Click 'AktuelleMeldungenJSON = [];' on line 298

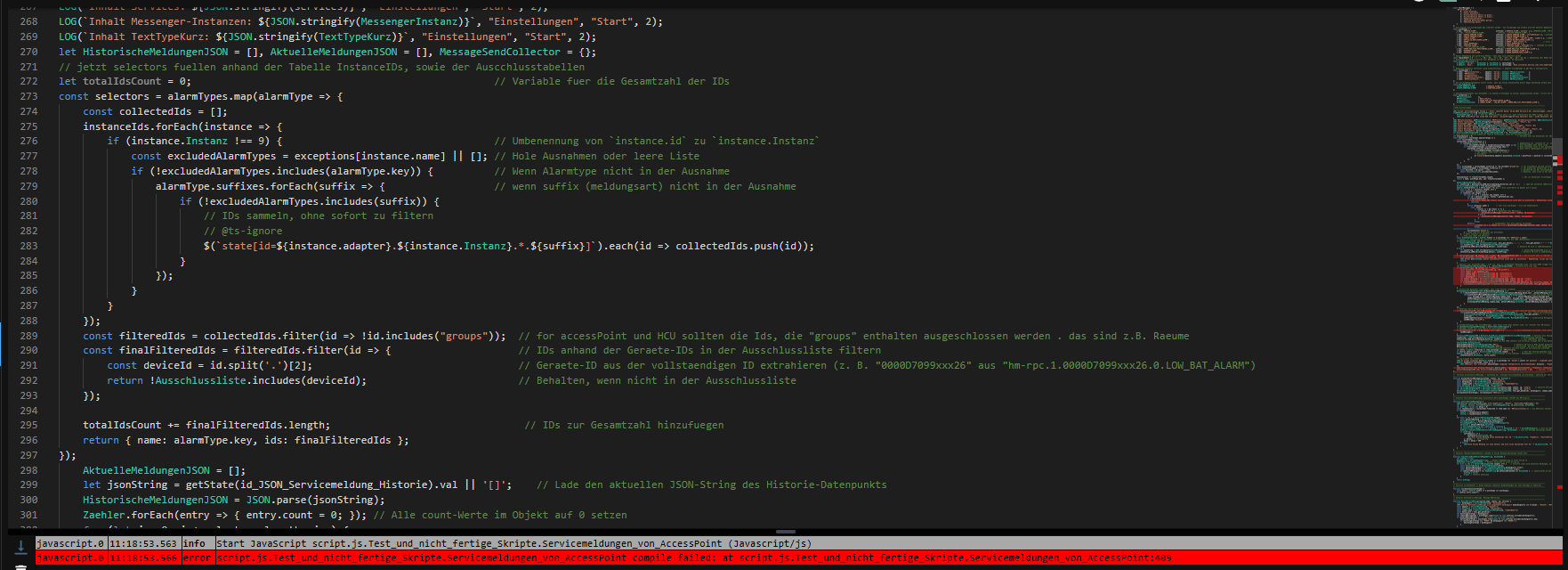(x=164, y=470)
